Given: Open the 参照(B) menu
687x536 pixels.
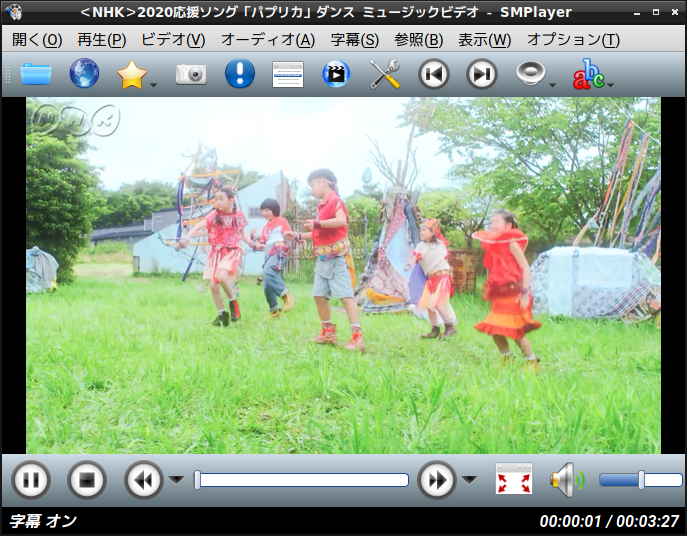Looking at the screenshot, I should 418,40.
